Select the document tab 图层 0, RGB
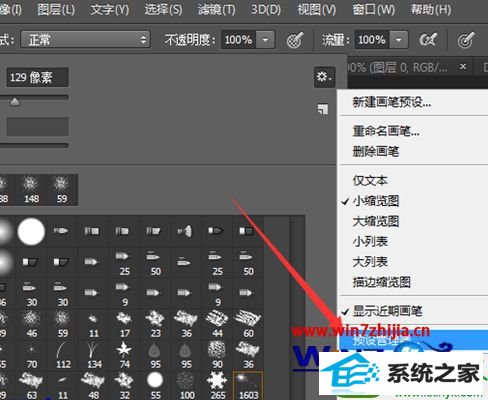The image size is (488, 400). pos(398,68)
